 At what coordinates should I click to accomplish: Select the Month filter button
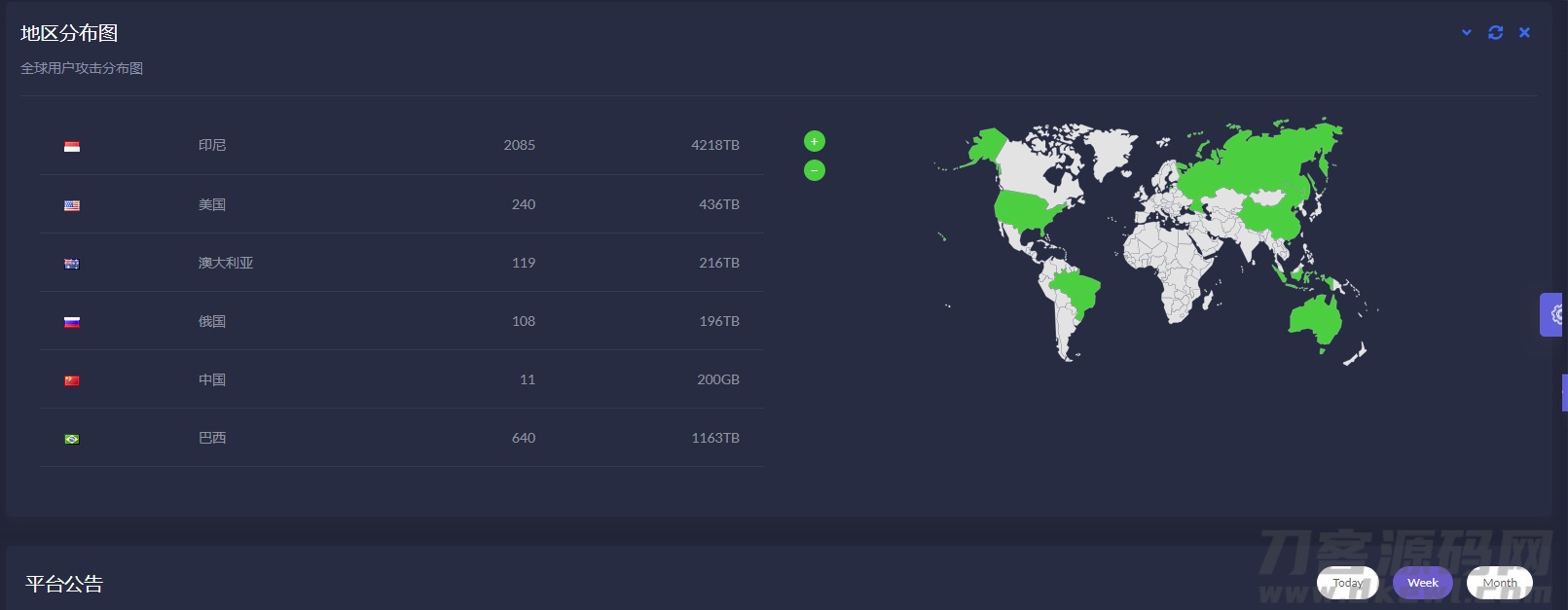coord(1499,583)
